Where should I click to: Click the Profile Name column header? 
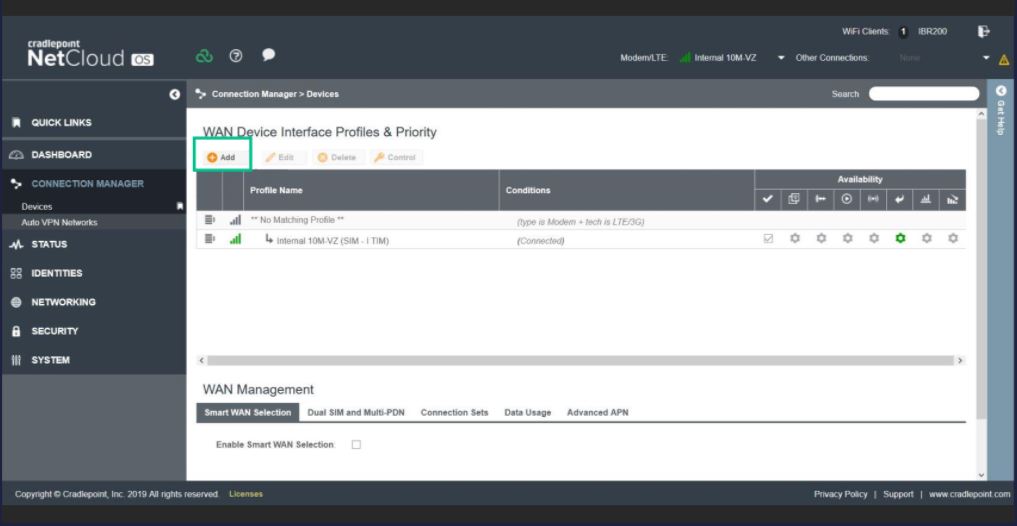coord(371,190)
